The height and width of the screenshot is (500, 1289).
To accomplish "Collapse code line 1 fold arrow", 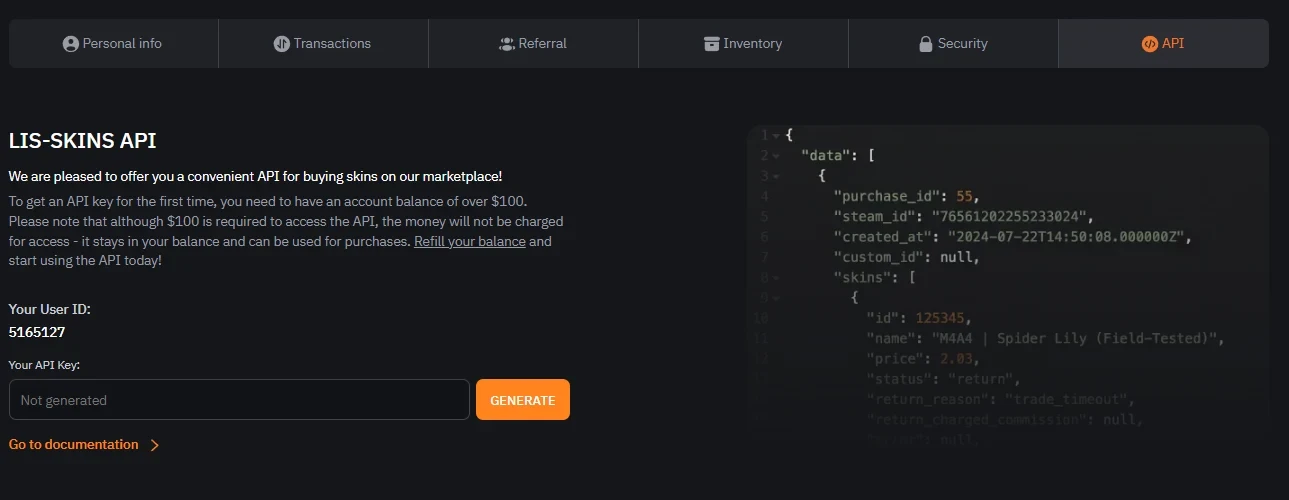I will tap(775, 135).
